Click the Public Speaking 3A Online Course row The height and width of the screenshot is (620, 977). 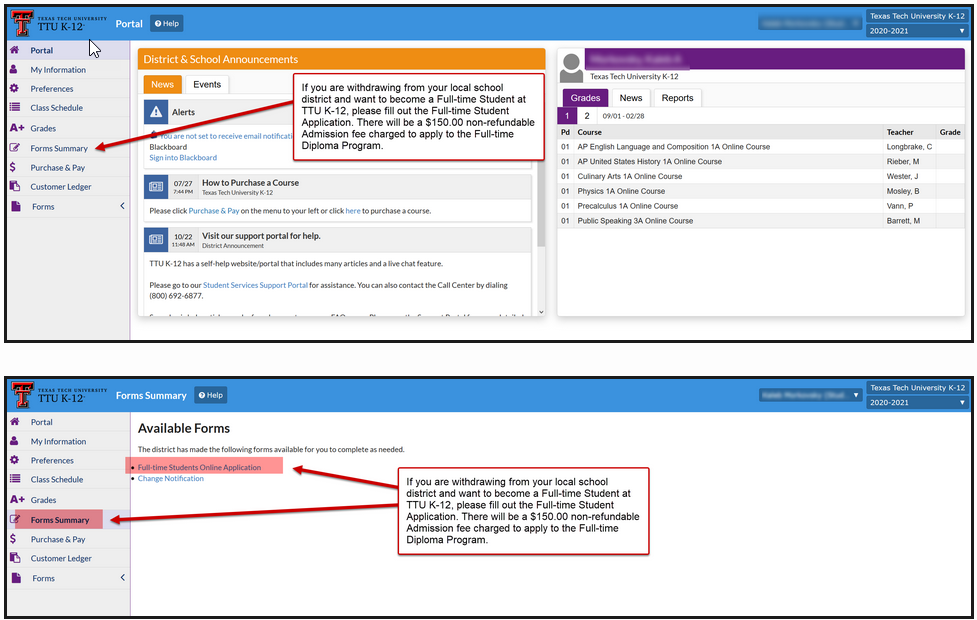tap(761, 221)
